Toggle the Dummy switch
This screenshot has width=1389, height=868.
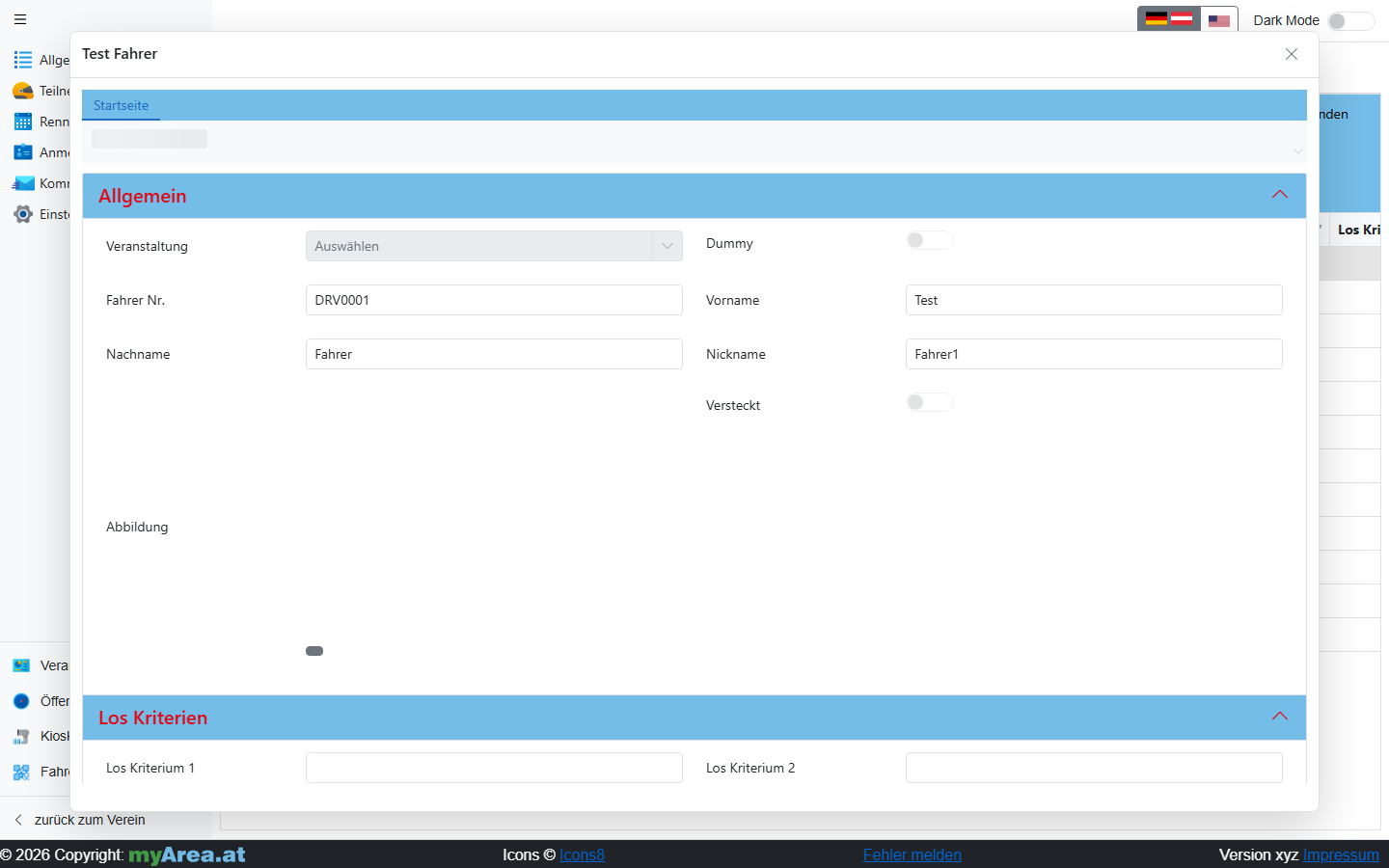coord(930,240)
